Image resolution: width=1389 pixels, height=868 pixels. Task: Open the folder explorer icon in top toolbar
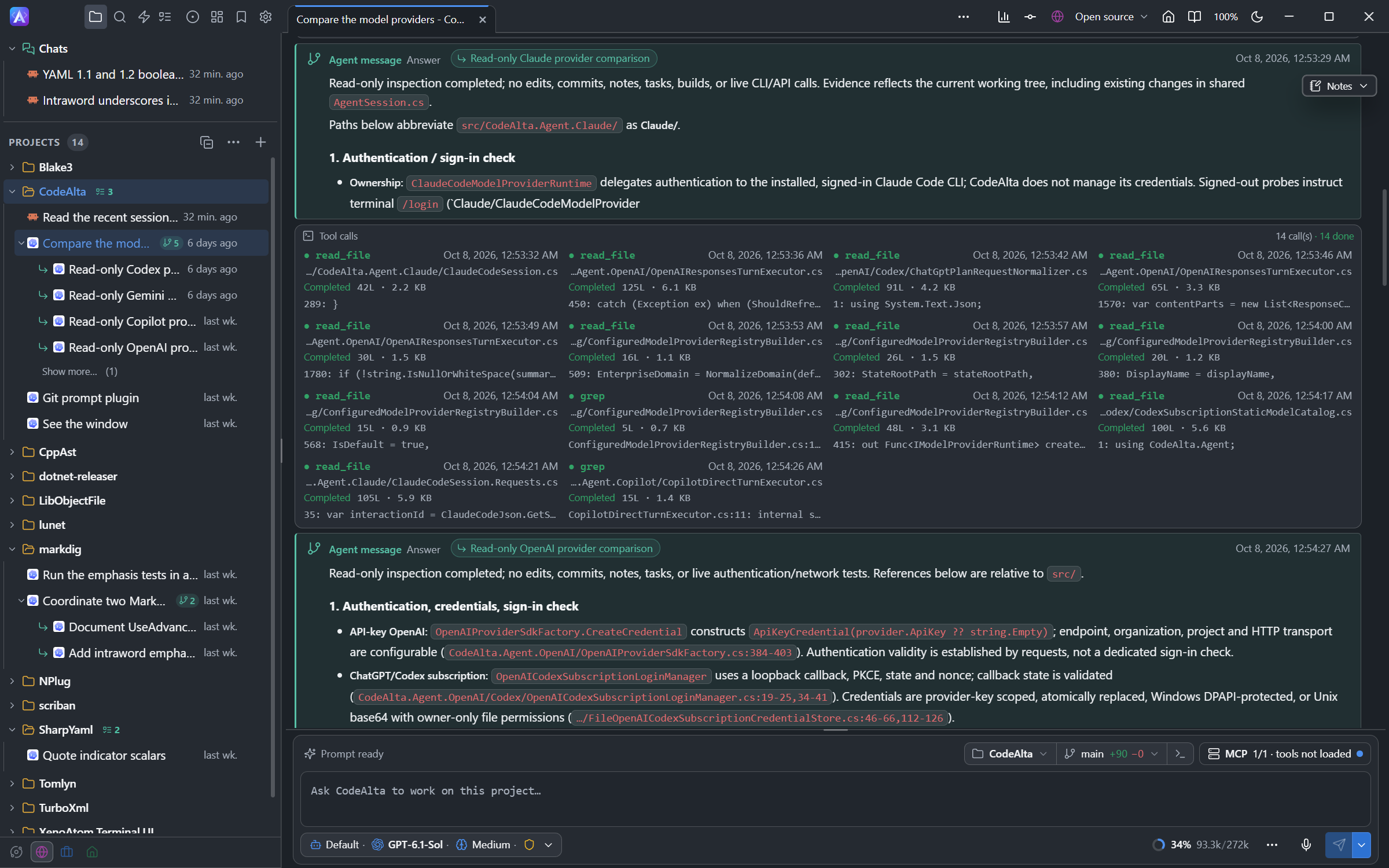[95, 17]
